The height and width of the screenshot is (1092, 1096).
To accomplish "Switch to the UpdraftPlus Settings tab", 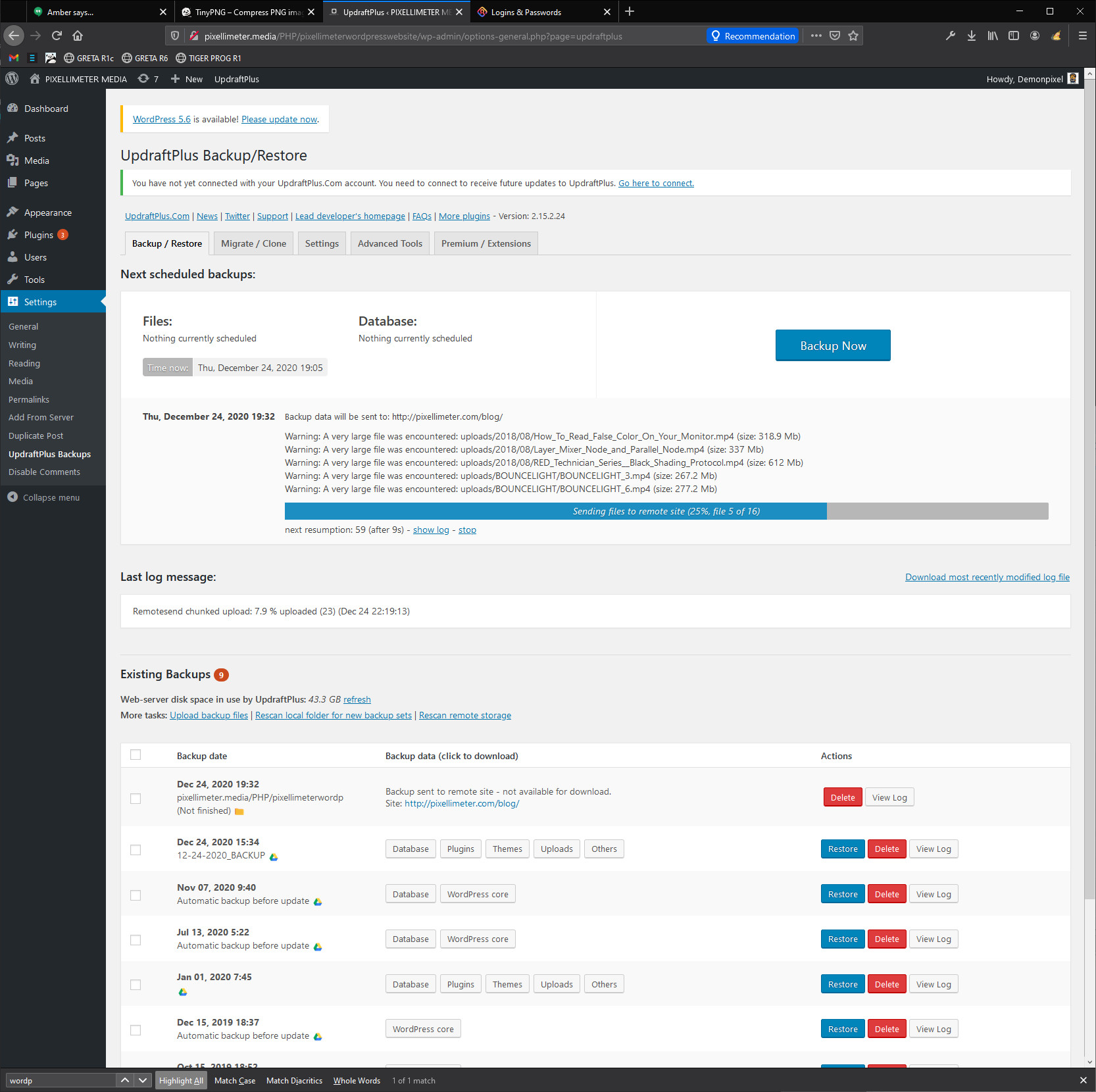I will pyautogui.click(x=322, y=243).
